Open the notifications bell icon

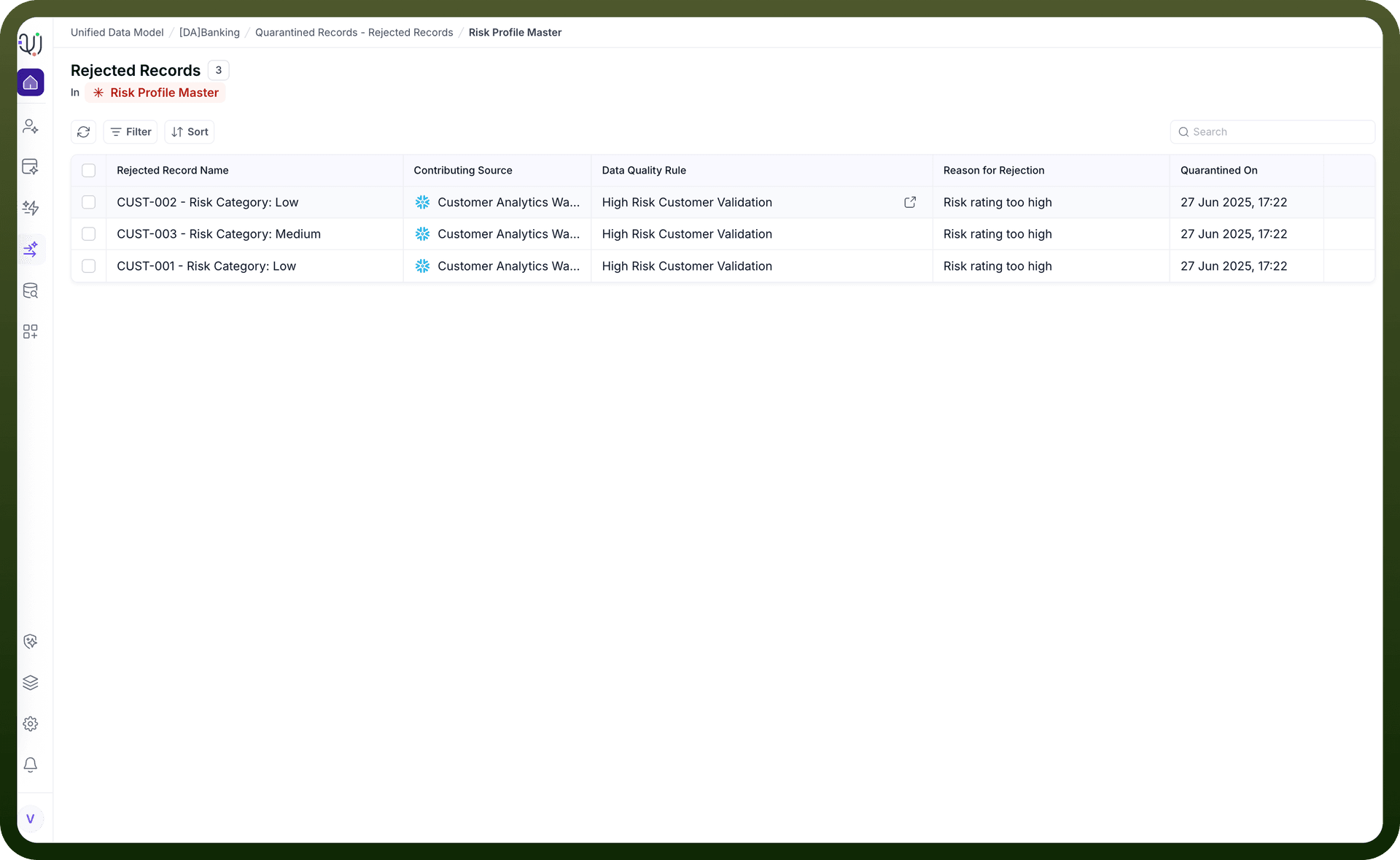31,764
